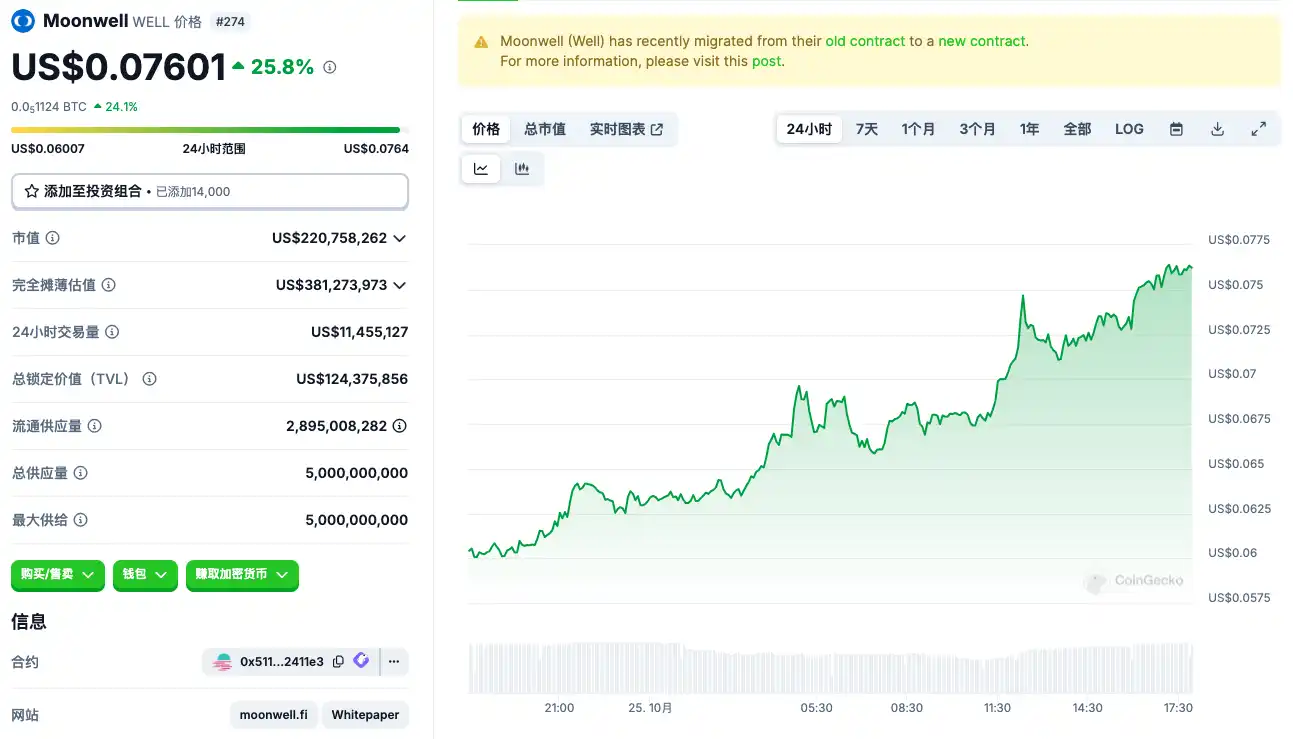Open the 钱包 dropdown menu
Screen dimensions: 1293x739
point(145,575)
